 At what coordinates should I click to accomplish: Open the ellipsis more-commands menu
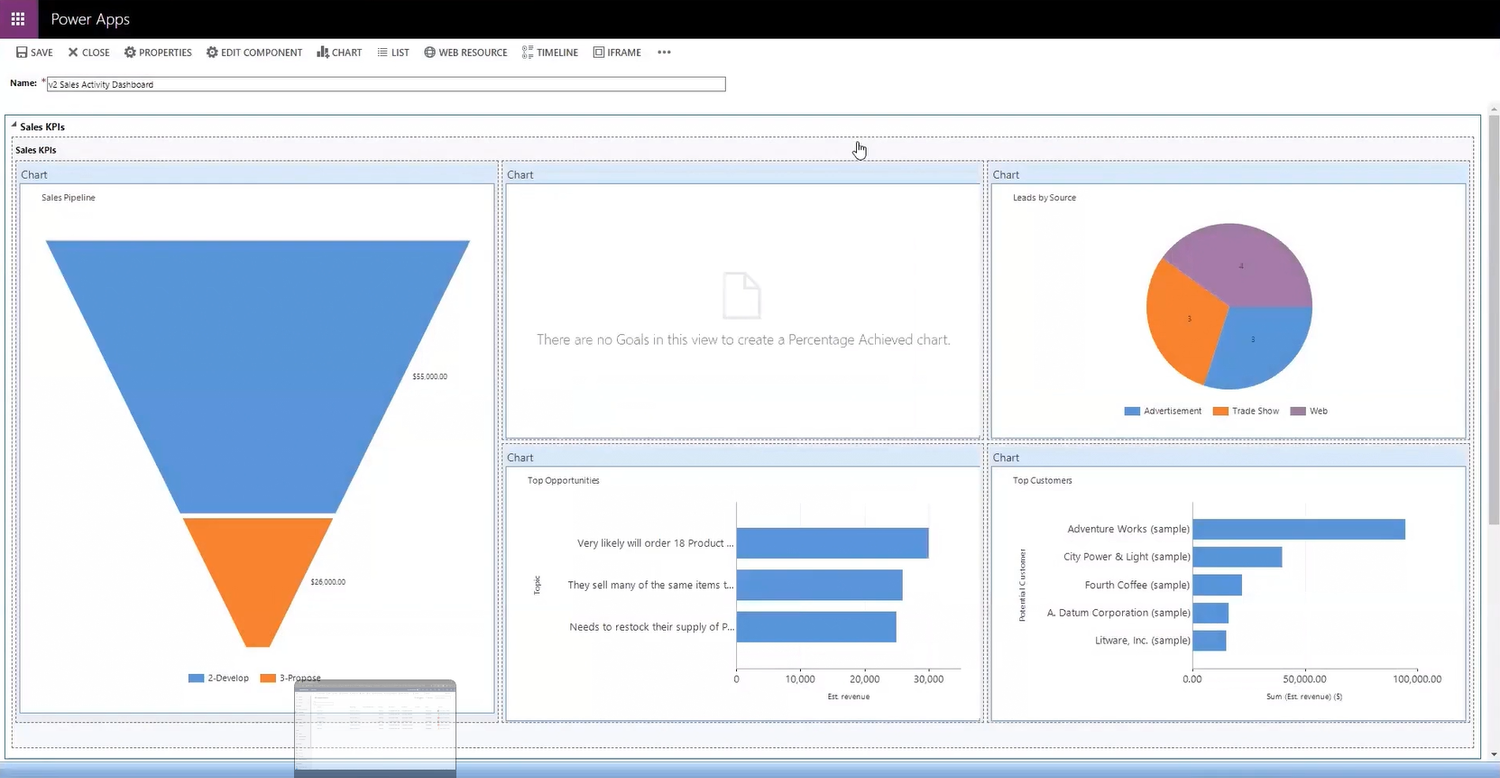pos(662,52)
